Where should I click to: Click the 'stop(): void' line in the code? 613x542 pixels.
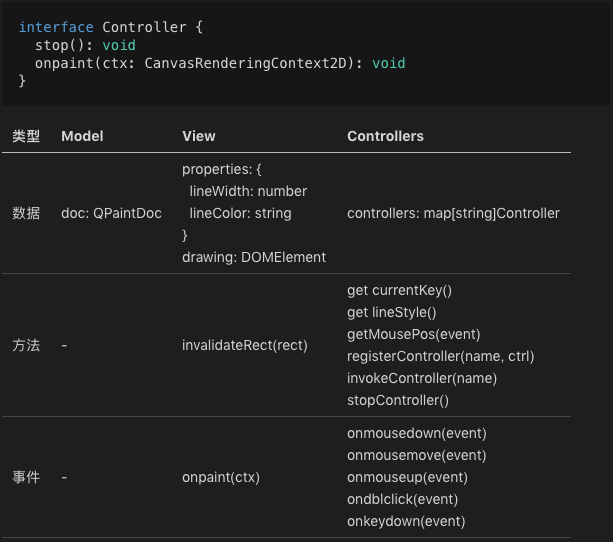[x=85, y=45]
